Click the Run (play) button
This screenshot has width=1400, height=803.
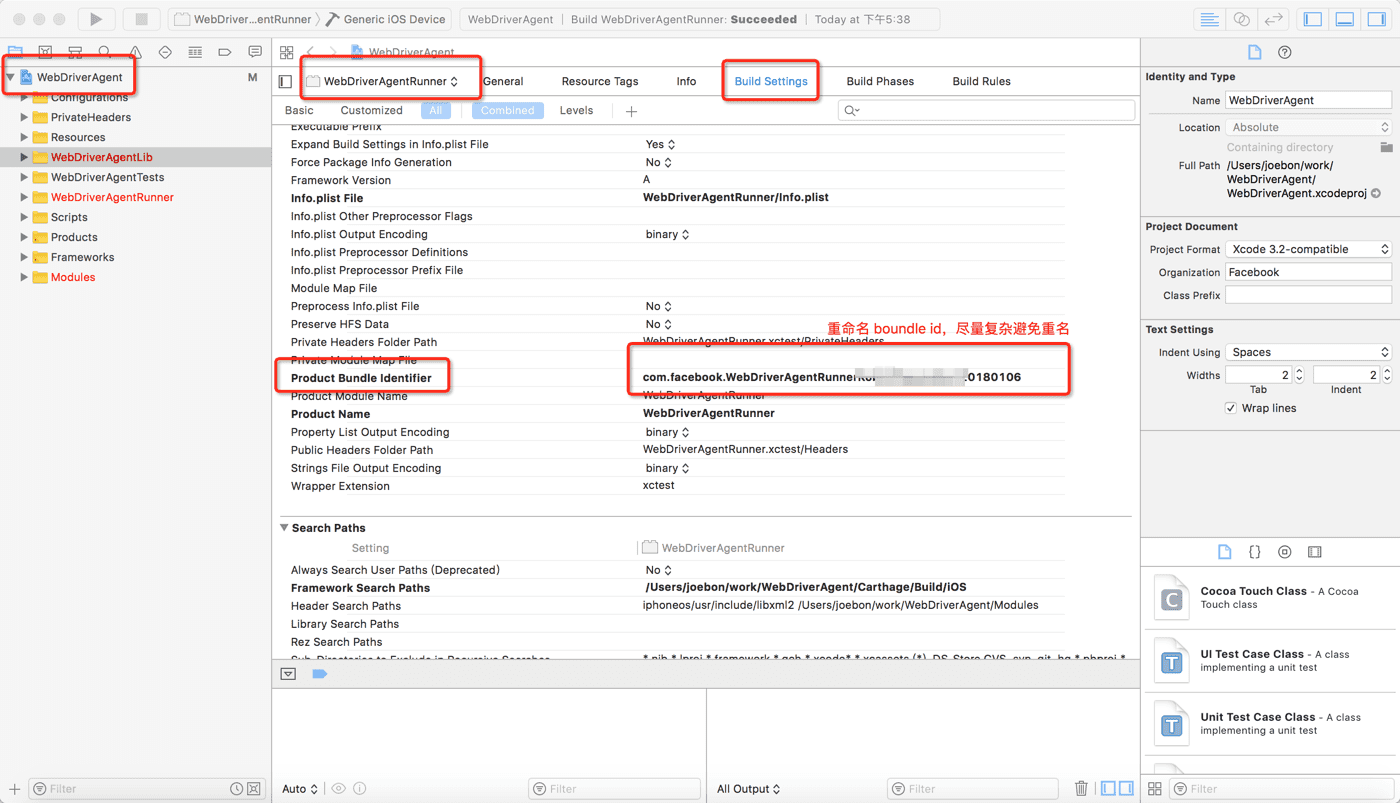pos(96,19)
